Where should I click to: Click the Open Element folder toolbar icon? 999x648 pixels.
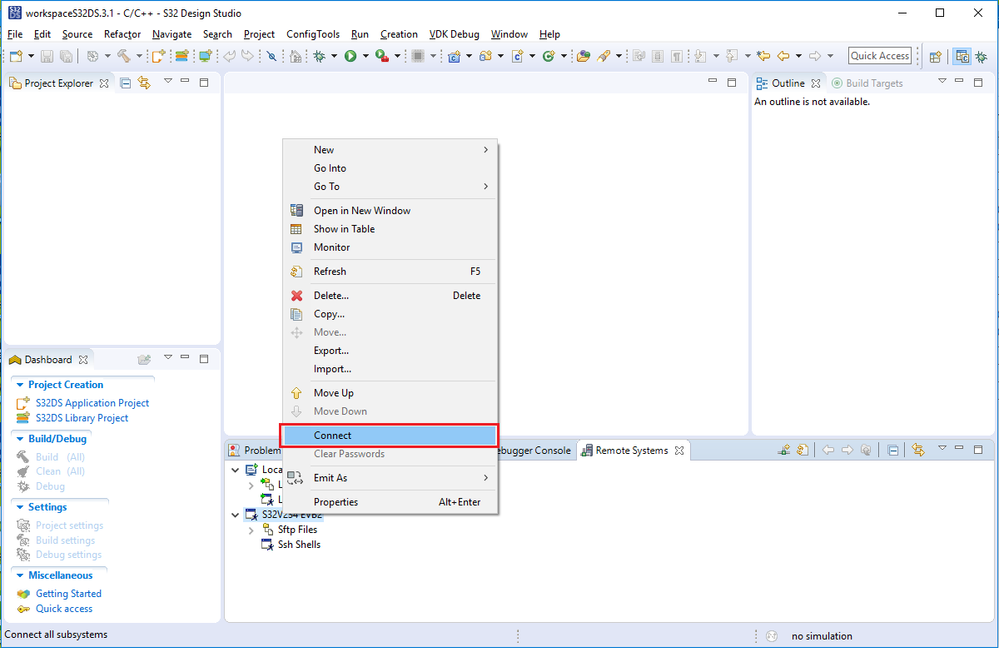[584, 56]
